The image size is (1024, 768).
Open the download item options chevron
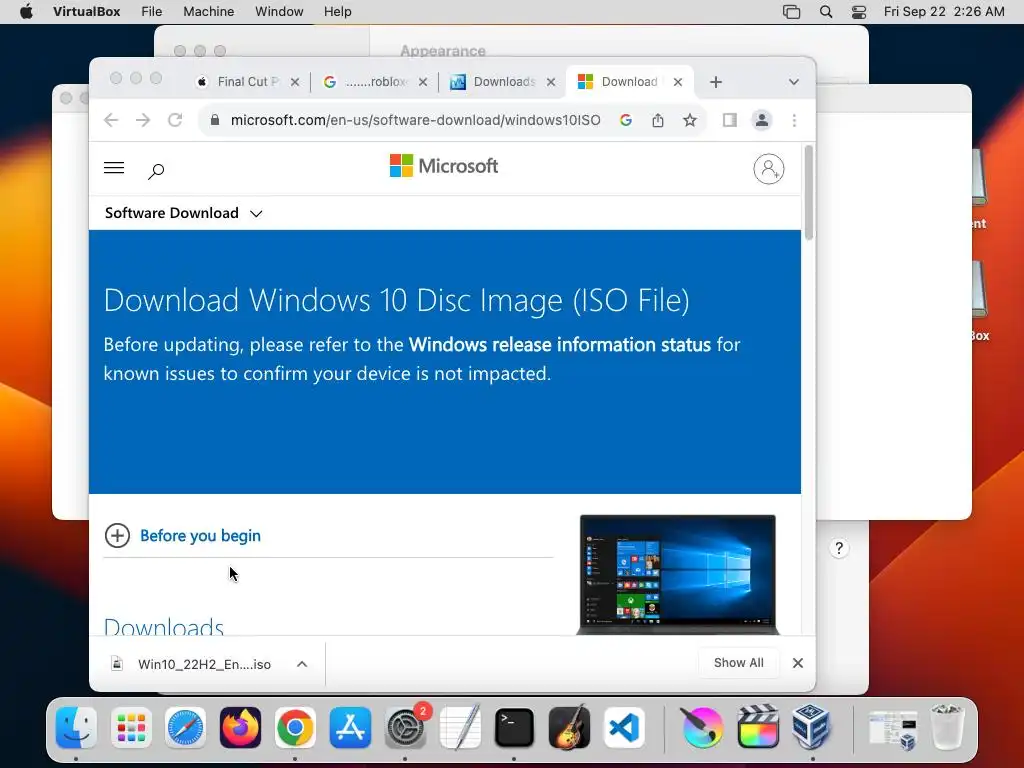pos(302,664)
